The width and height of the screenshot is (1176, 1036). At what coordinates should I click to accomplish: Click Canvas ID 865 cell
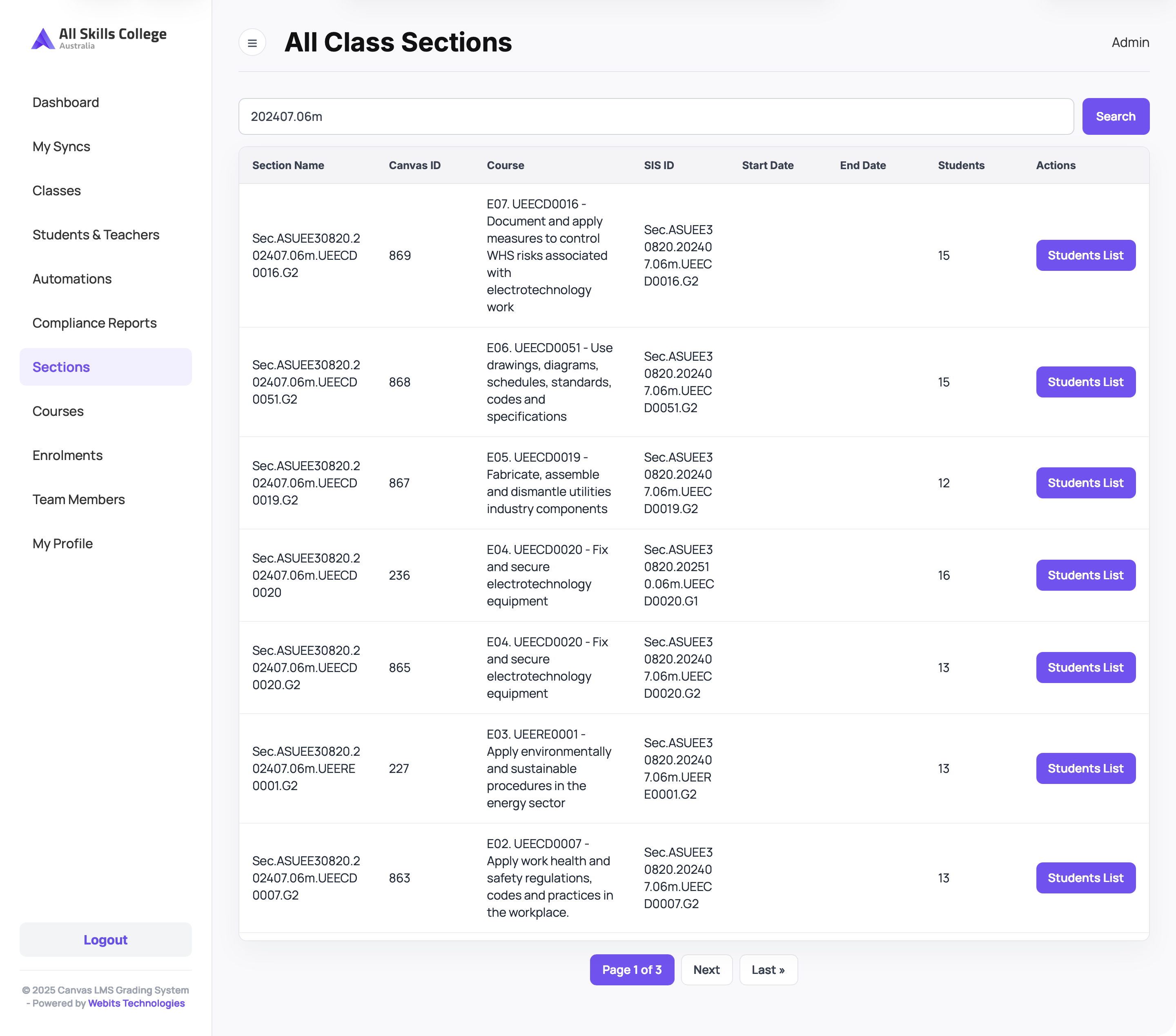tap(400, 668)
